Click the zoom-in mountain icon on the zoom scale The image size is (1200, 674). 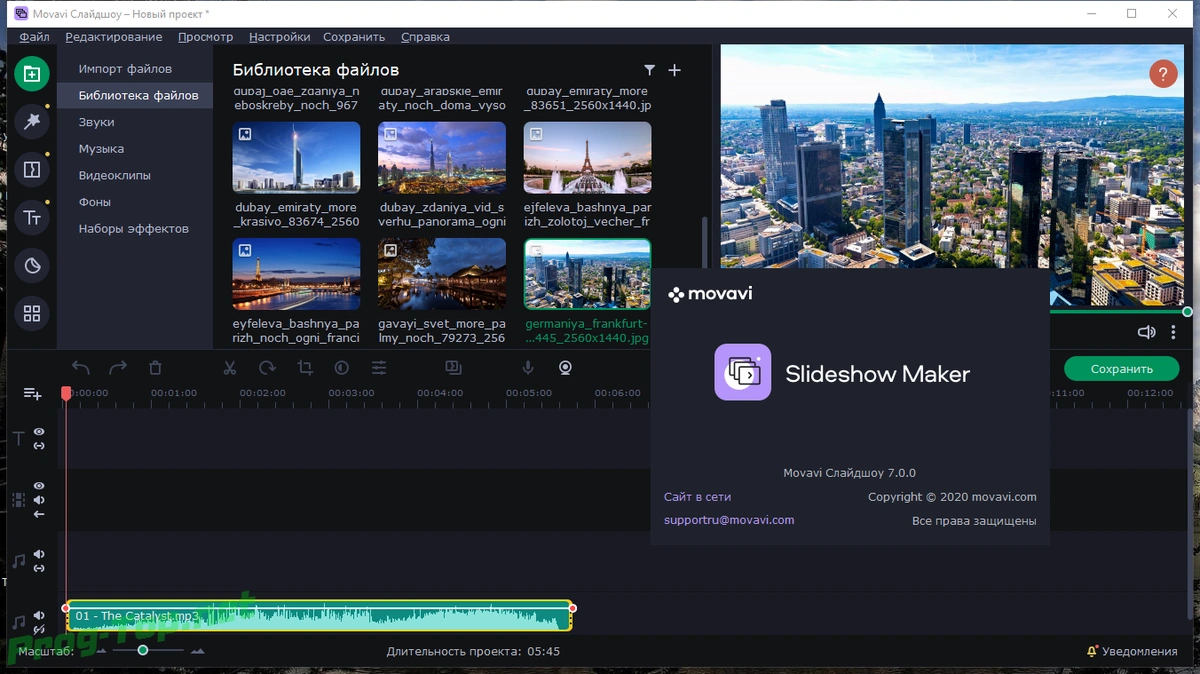pos(197,651)
